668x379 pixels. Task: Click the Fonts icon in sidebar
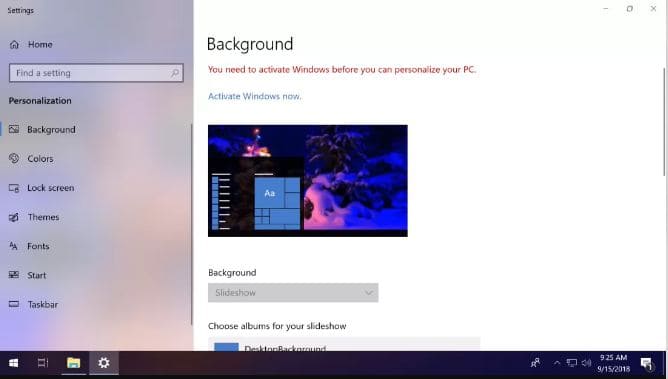click(14, 246)
